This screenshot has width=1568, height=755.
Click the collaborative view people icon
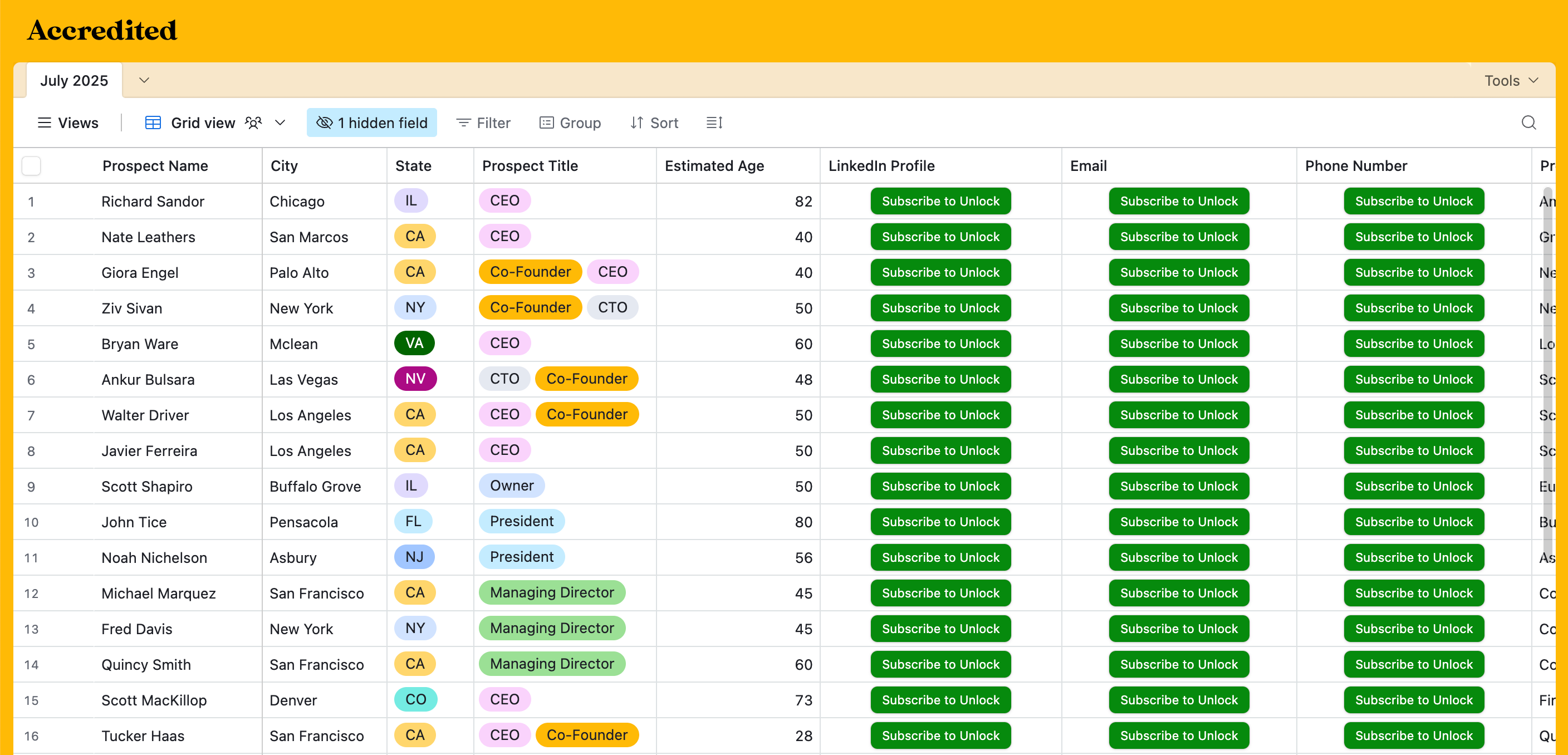[253, 123]
